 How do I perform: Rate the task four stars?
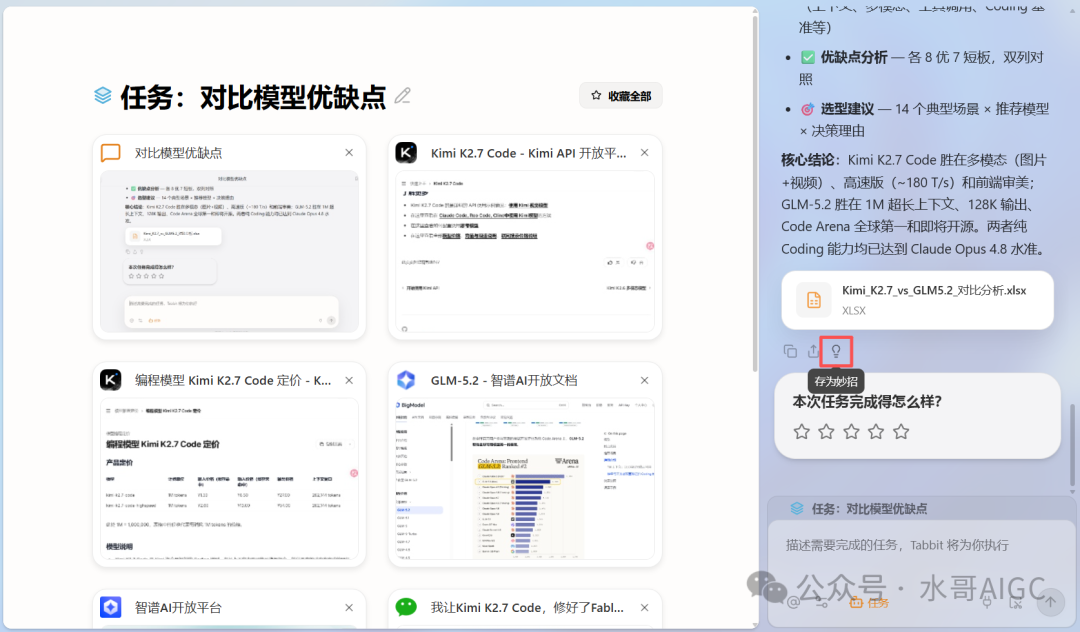click(876, 432)
